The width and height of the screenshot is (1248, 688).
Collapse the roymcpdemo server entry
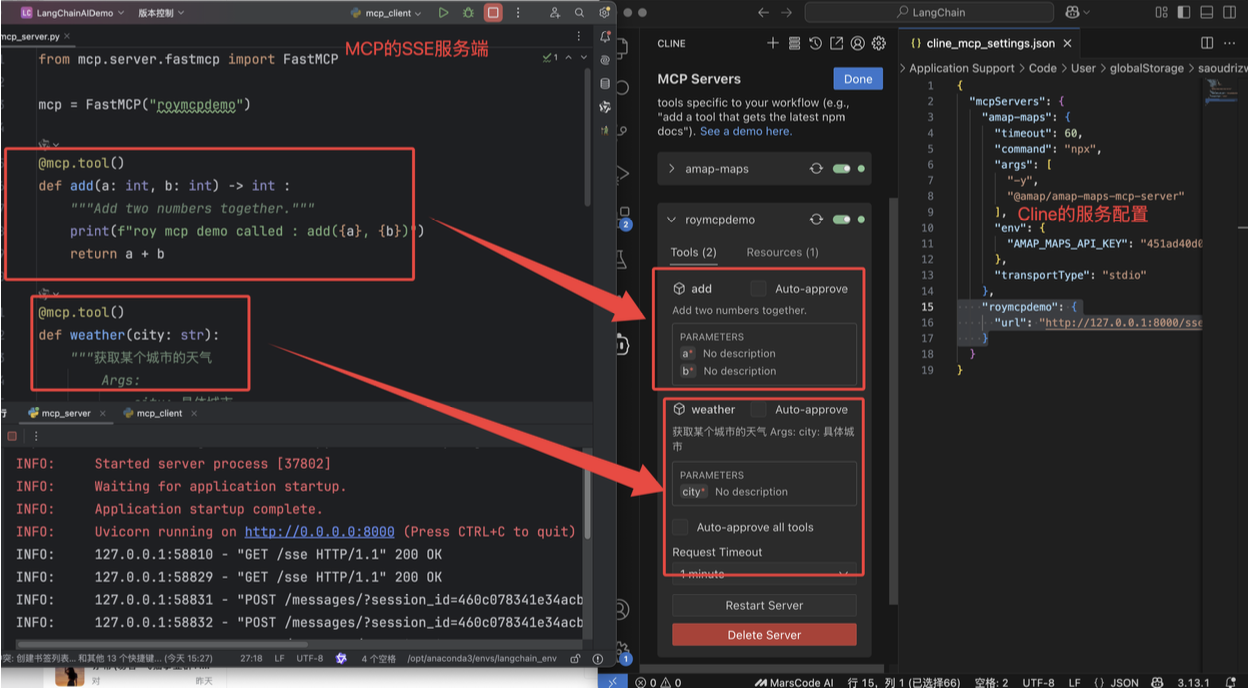click(671, 219)
